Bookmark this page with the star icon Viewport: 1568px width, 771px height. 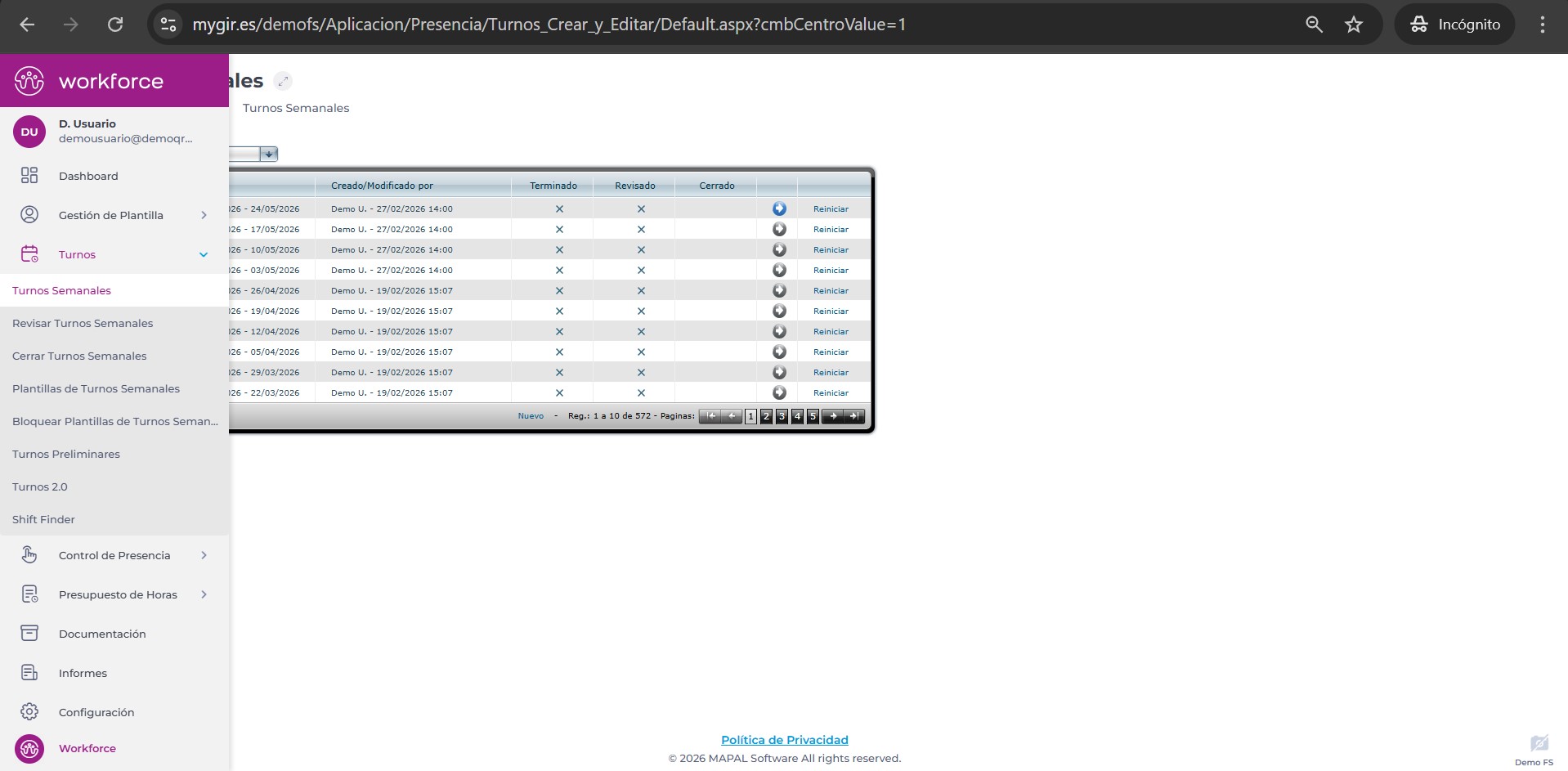tap(1354, 25)
